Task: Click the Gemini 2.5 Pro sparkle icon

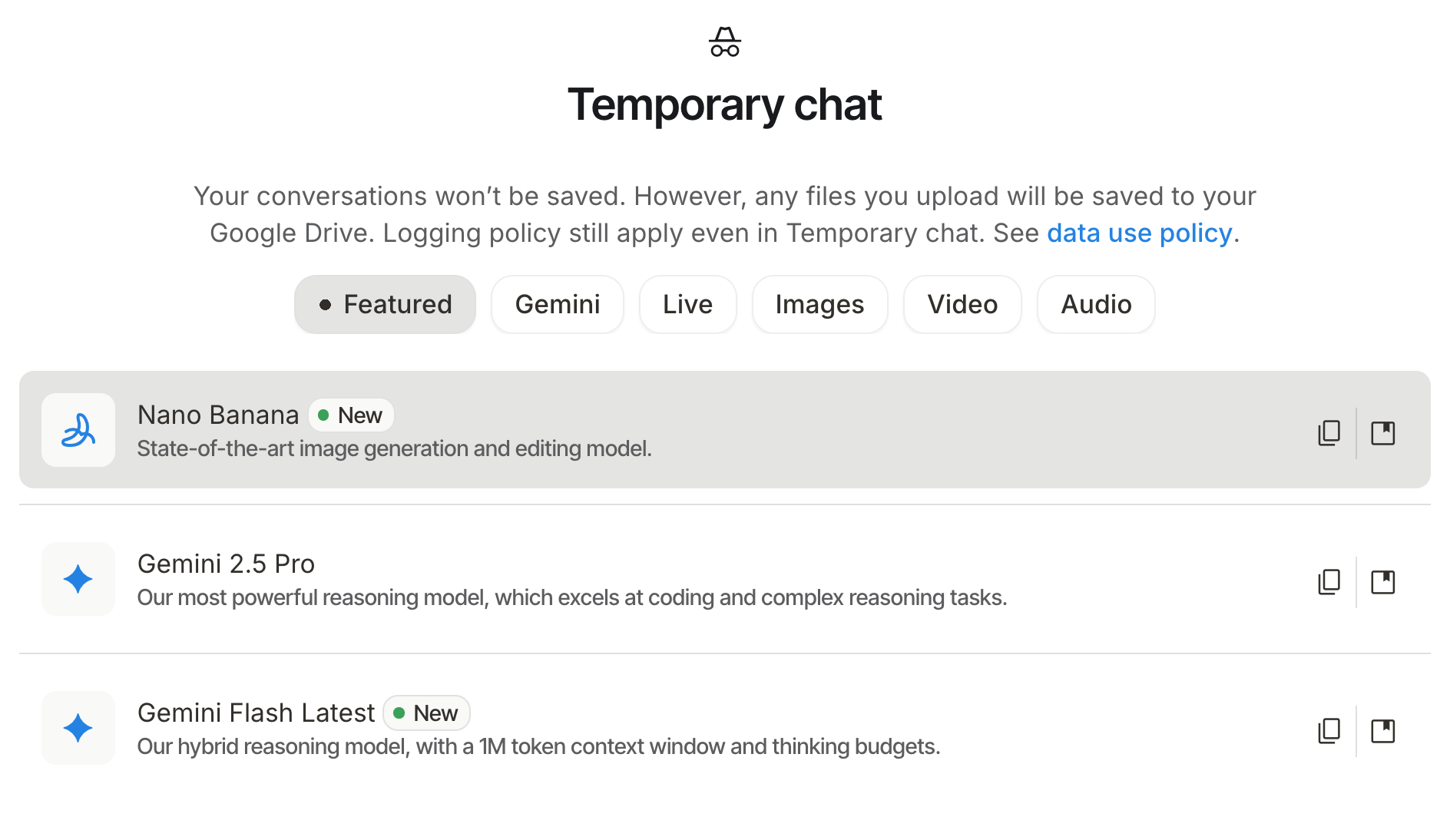Action: [78, 579]
